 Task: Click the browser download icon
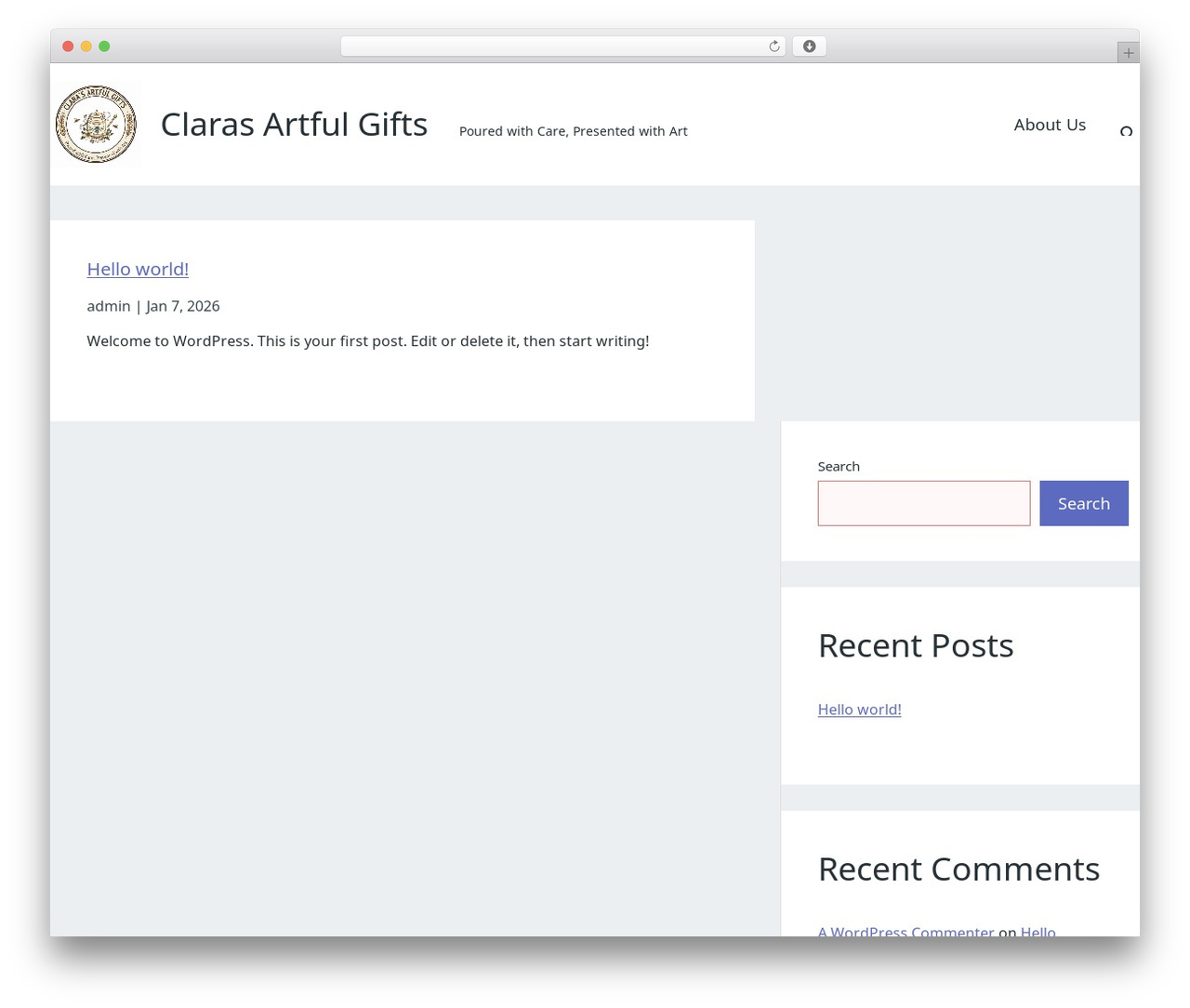click(809, 46)
